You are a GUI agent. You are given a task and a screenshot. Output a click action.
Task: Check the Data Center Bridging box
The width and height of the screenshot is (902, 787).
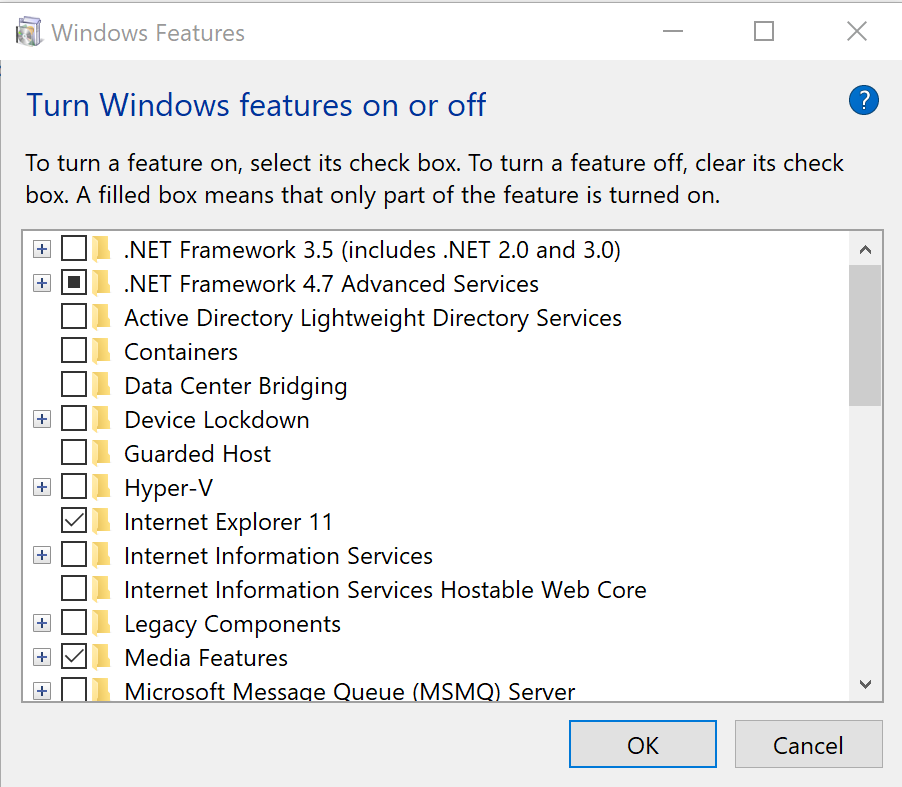(74, 384)
